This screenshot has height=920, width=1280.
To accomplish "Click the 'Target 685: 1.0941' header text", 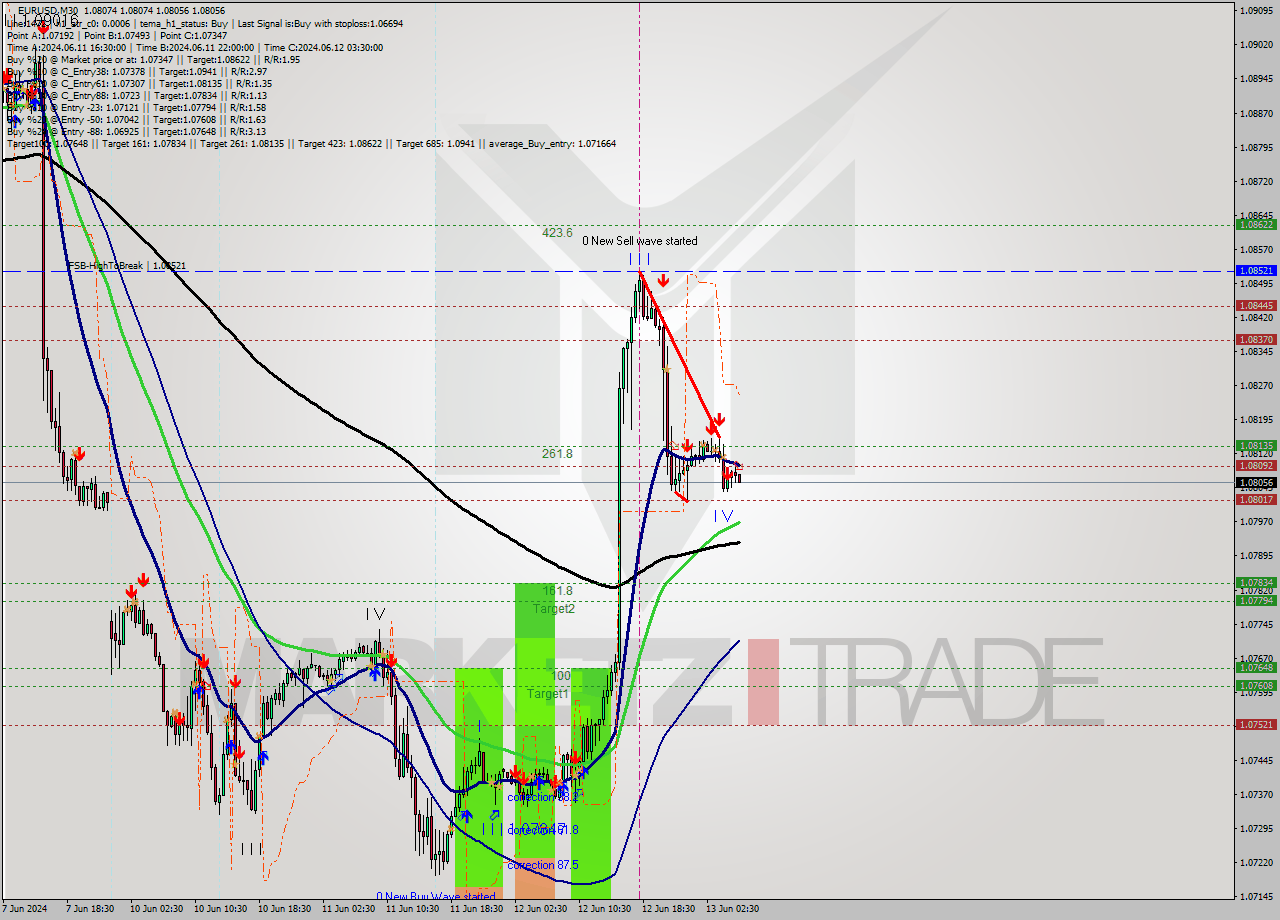I will point(438,144).
